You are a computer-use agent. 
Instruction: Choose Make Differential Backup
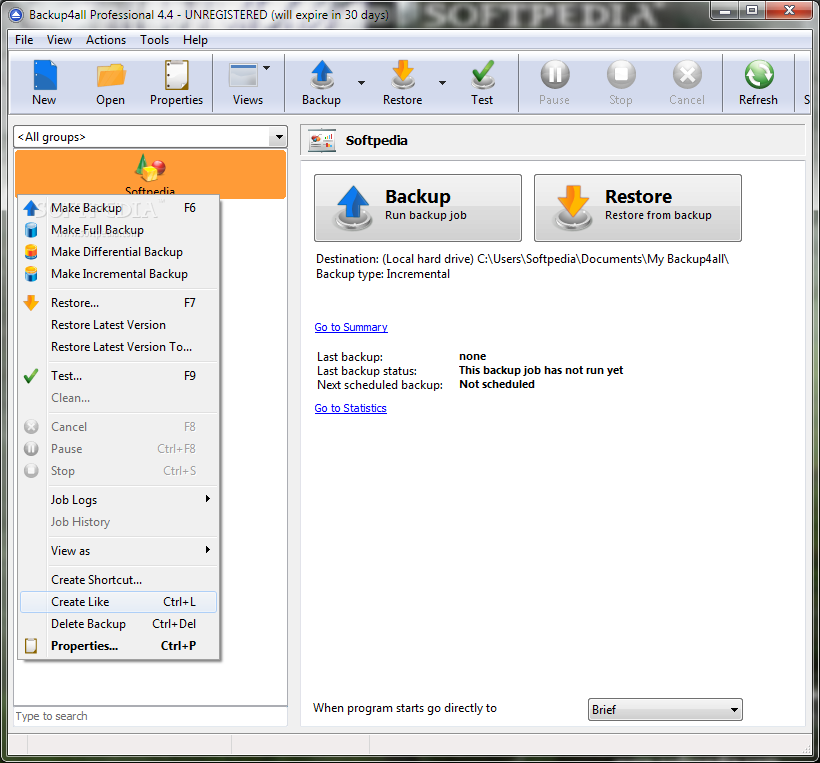tap(119, 252)
